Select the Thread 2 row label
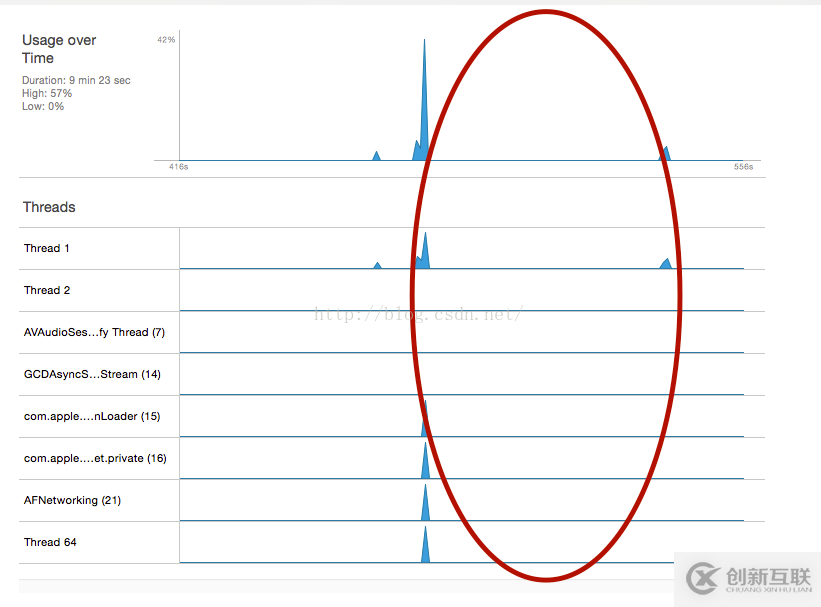This screenshot has width=821, height=607. point(47,290)
